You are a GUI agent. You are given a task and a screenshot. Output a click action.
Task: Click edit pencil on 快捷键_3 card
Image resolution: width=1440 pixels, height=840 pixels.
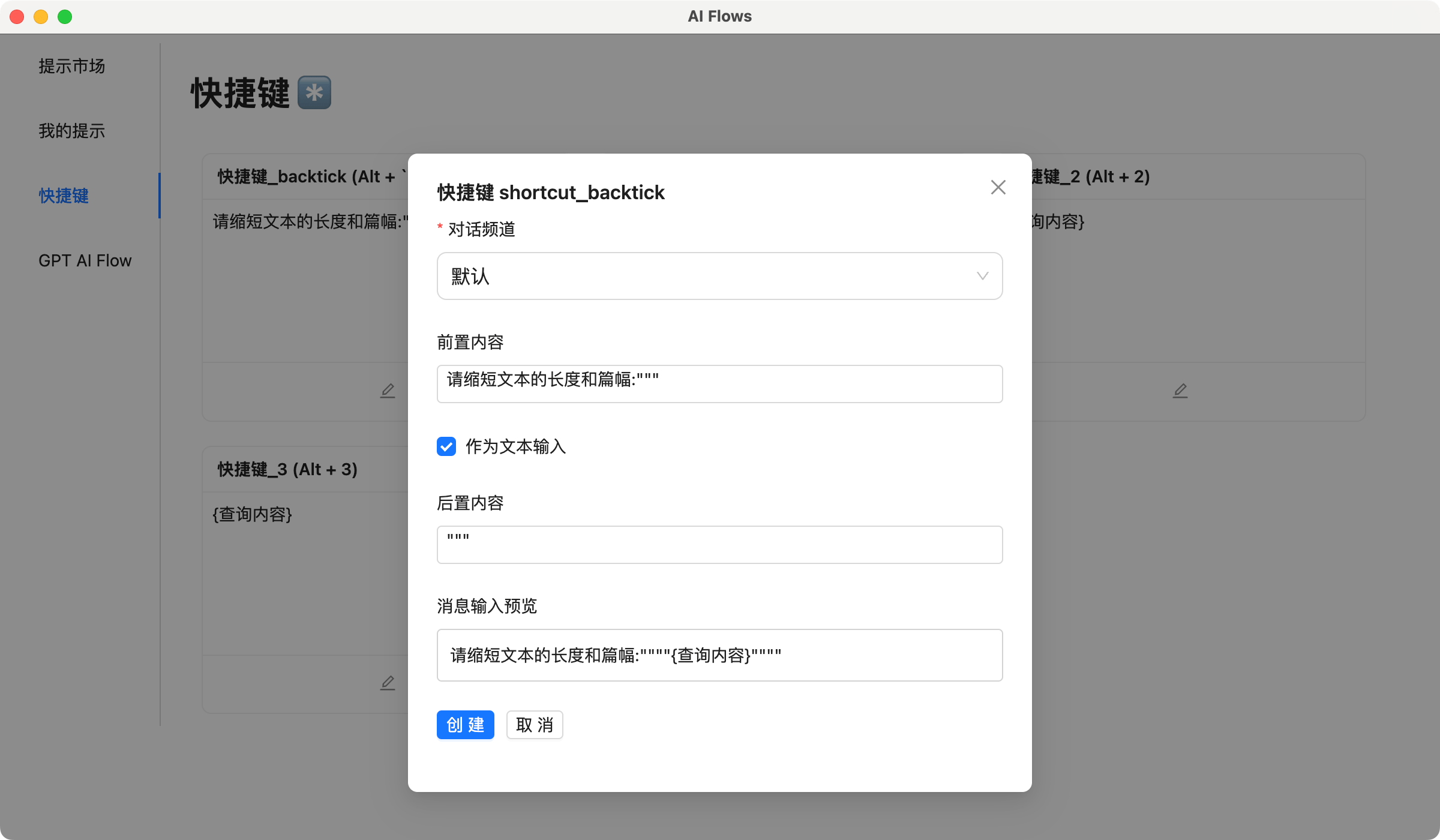388,683
